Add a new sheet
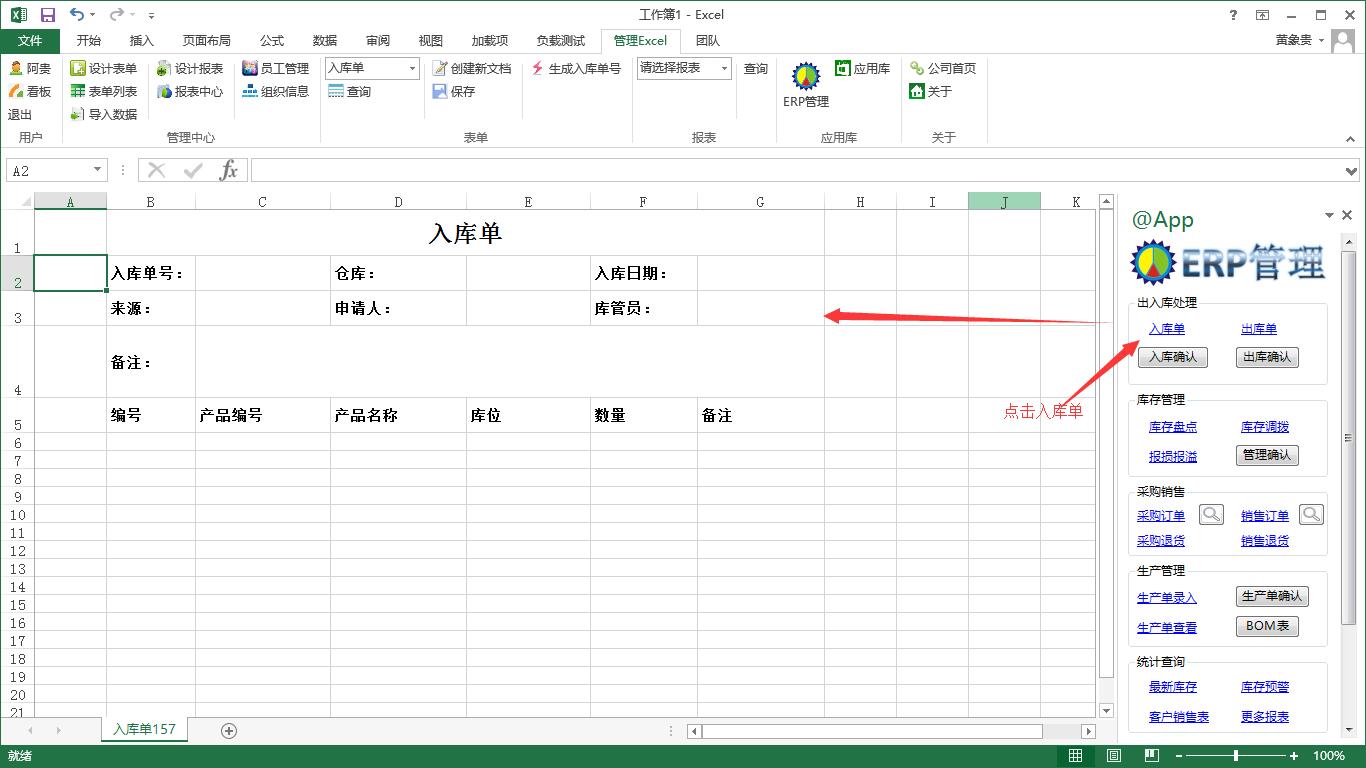This screenshot has height=768, width=1366. click(229, 731)
